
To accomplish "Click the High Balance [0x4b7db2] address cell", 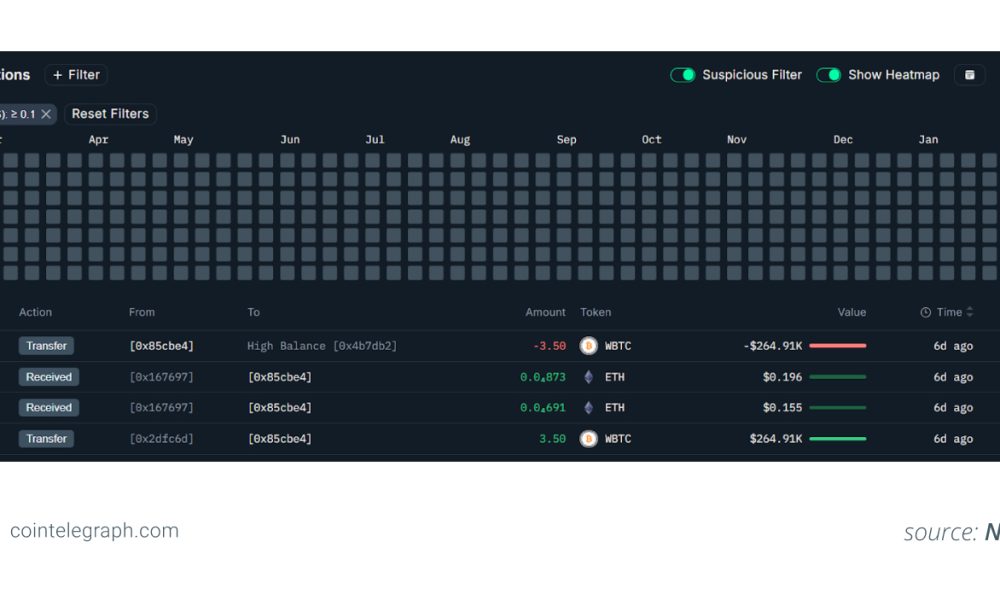I will coord(322,345).
